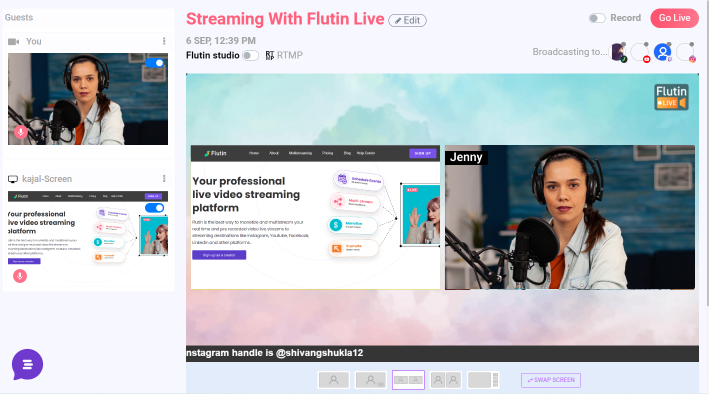Toggle the Record switch
Image resolution: width=709 pixels, height=394 pixels.
(597, 18)
